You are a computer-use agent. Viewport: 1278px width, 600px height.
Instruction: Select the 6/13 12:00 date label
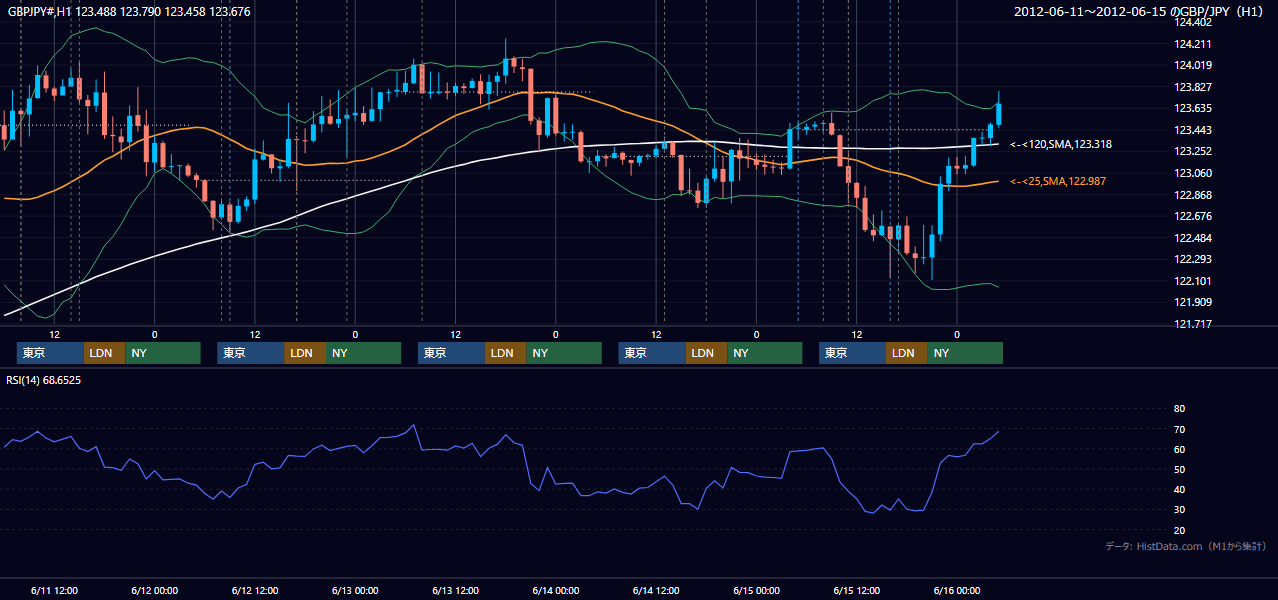click(x=455, y=590)
